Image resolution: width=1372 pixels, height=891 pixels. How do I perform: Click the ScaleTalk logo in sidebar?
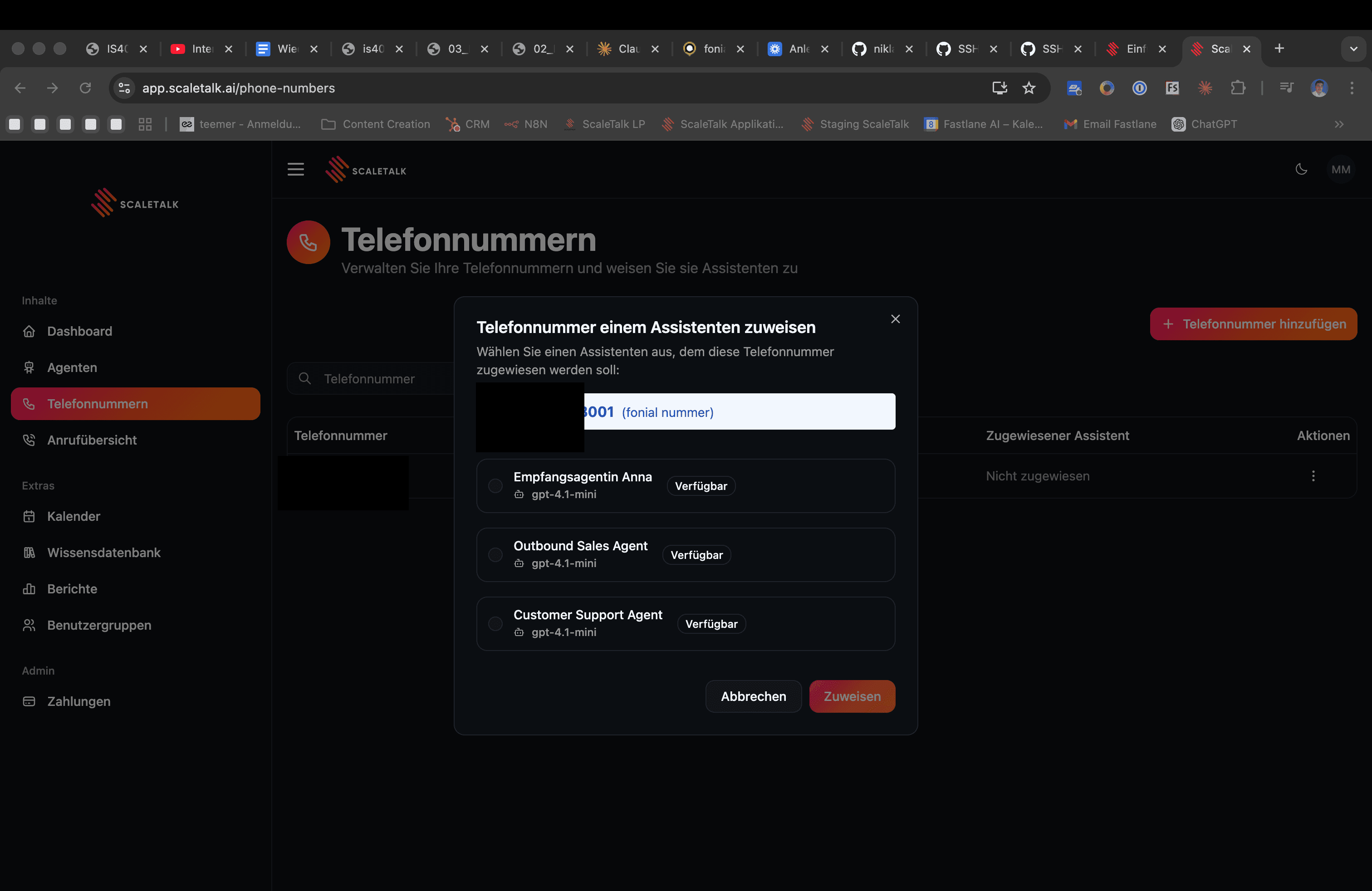pyautogui.click(x=135, y=203)
